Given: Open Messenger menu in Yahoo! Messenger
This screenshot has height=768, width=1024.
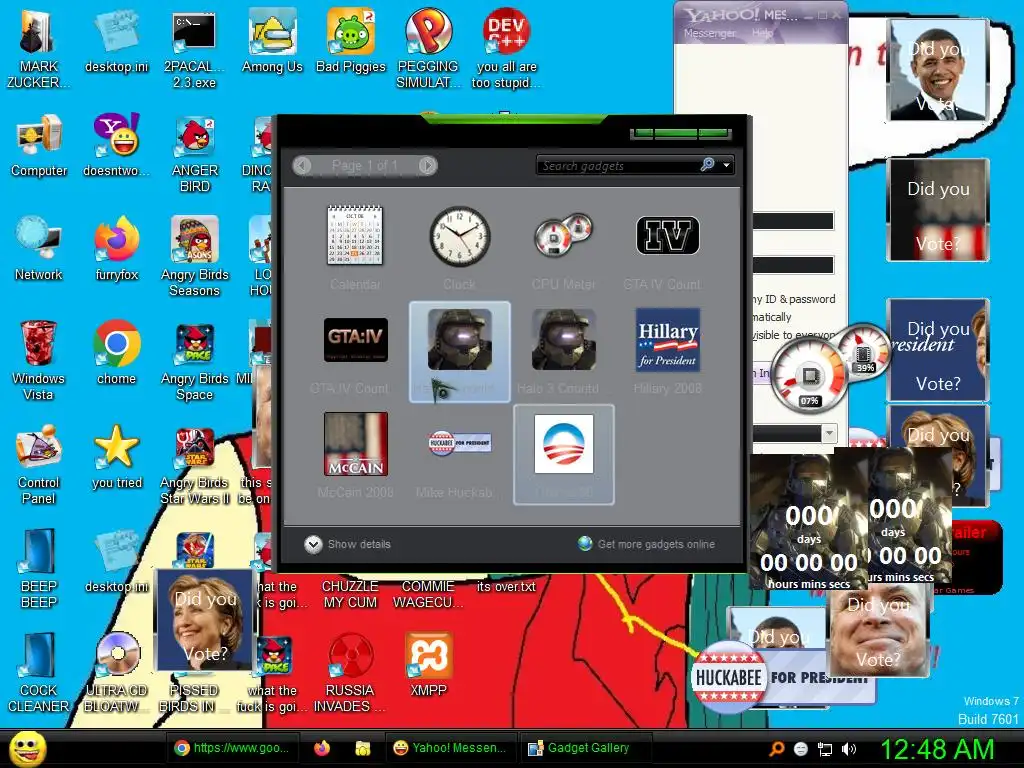Looking at the screenshot, I should (710, 33).
